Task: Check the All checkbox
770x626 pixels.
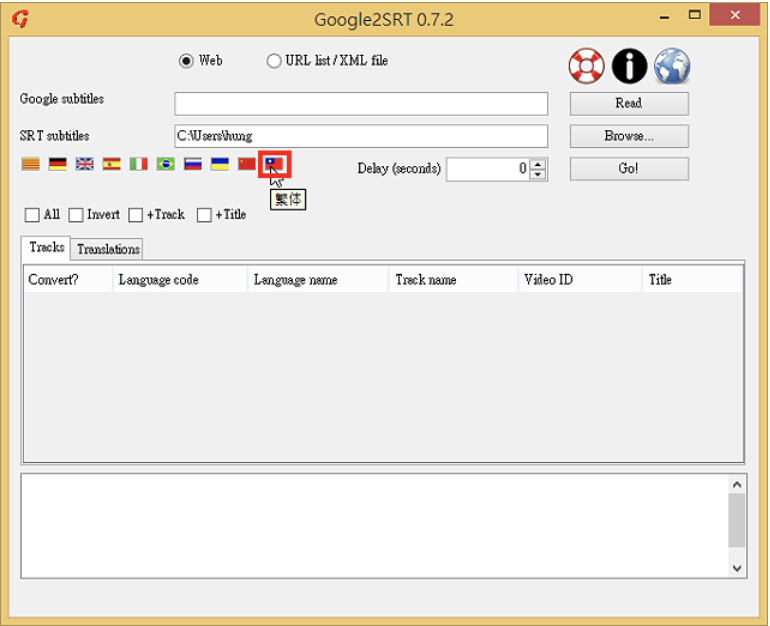Action: point(32,215)
